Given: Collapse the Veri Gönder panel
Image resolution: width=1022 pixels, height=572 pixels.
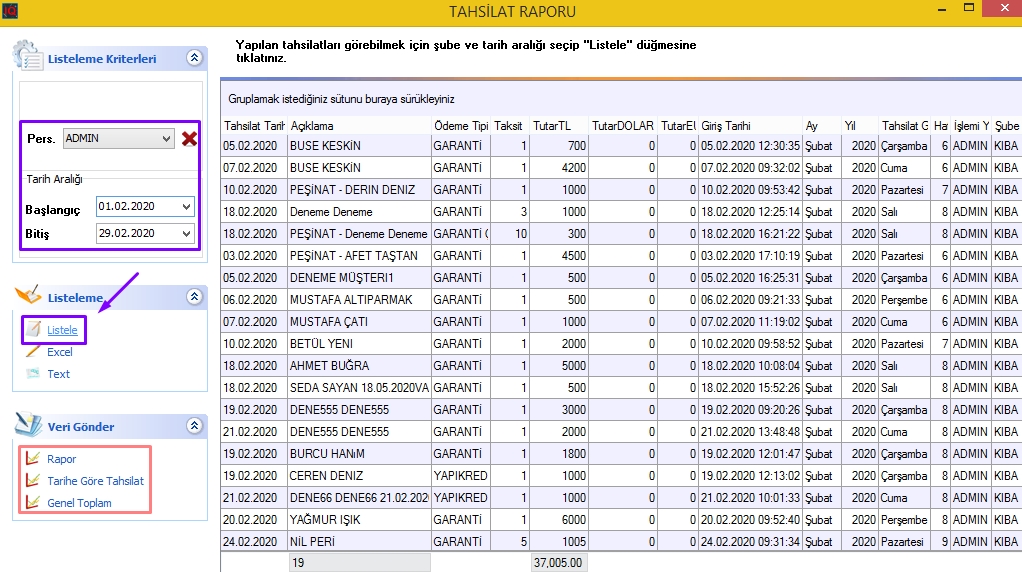Looking at the screenshot, I should (x=194, y=426).
